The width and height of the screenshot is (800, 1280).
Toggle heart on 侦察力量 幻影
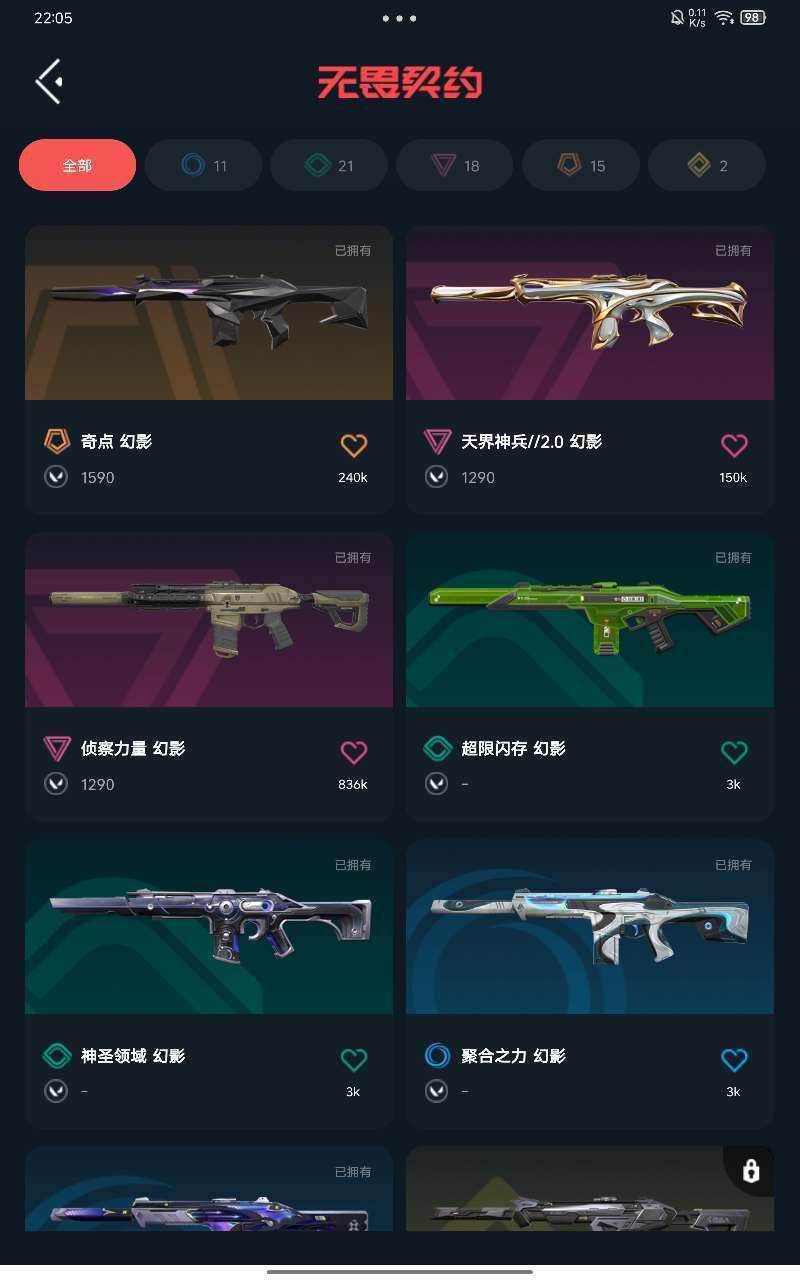pos(354,752)
